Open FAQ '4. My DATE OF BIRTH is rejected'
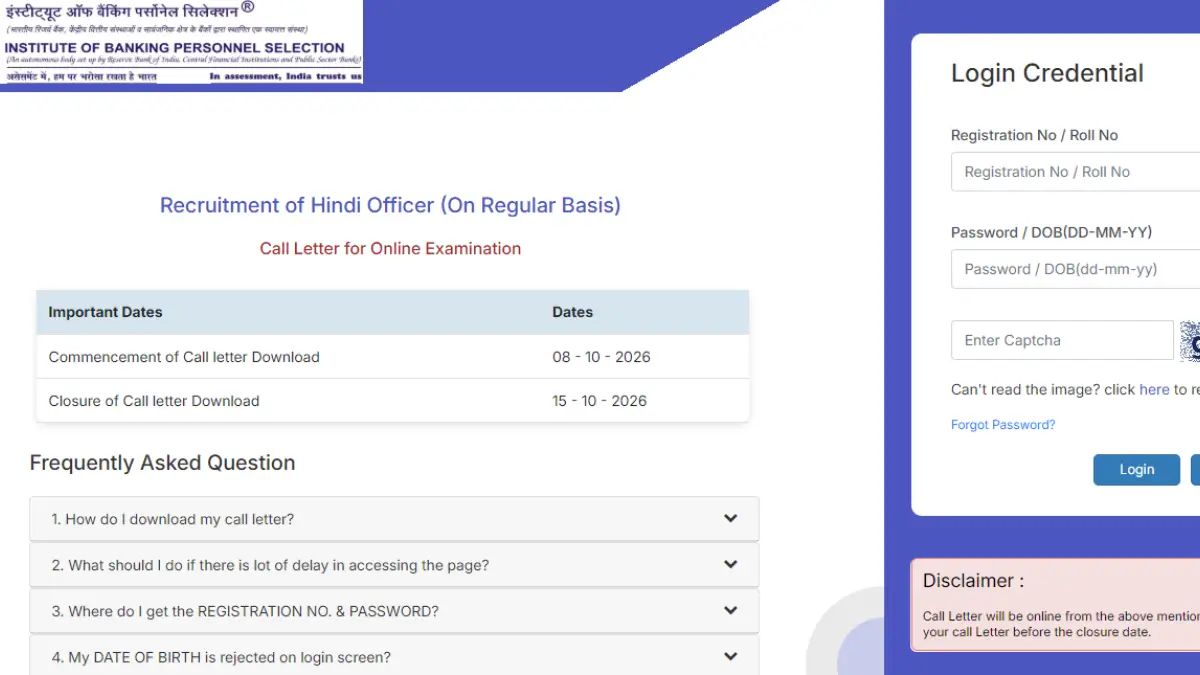Screen dimensions: 1200x675 click(x=394, y=655)
